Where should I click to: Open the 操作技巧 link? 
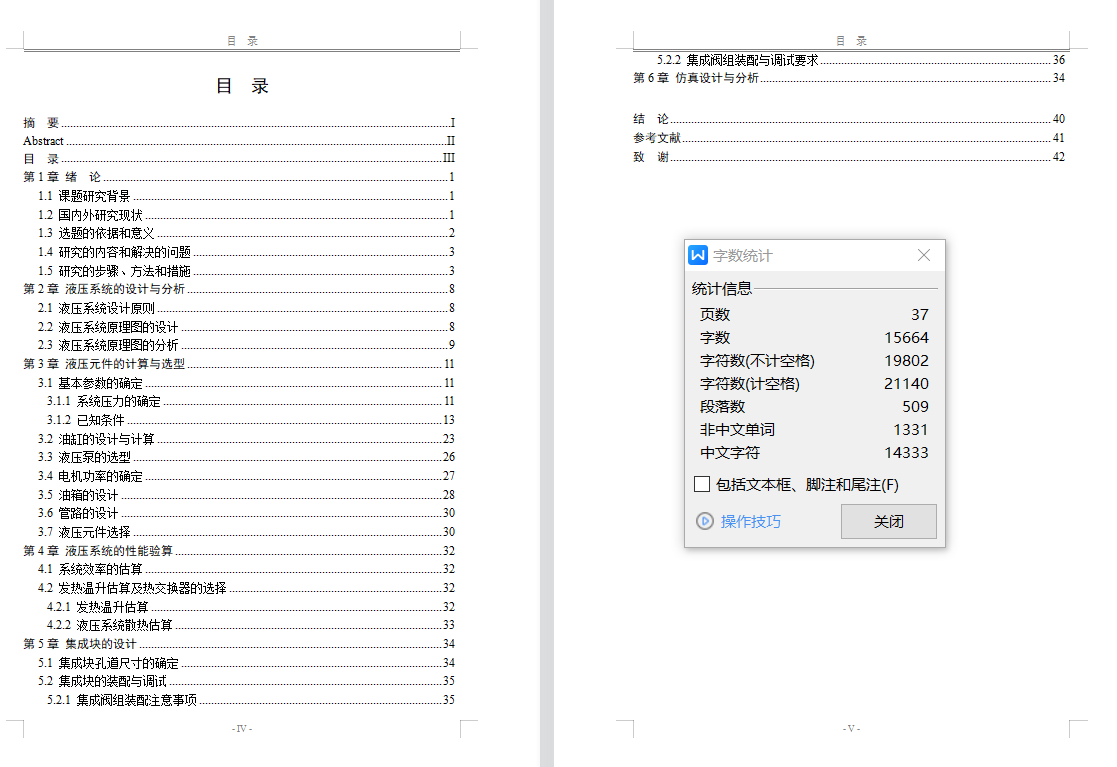pos(751,521)
